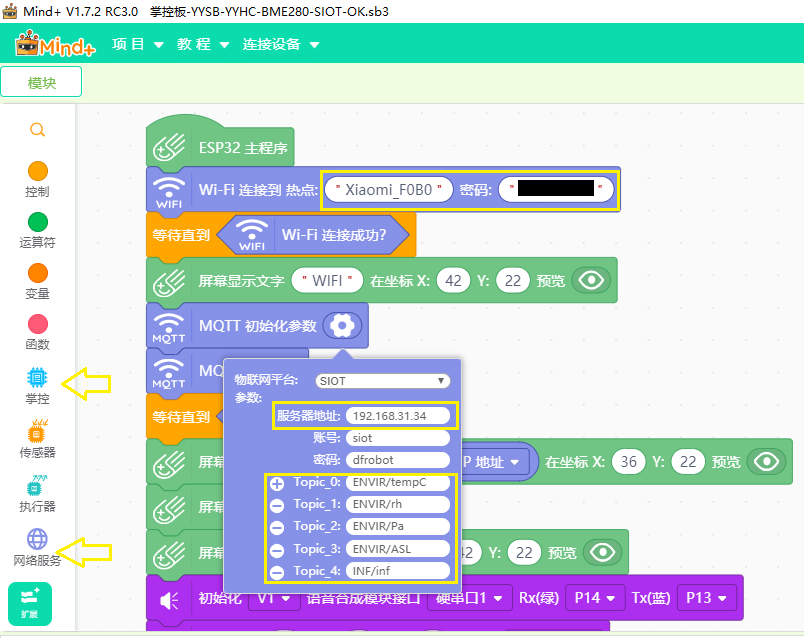Remove Topic_1 with its minus button

[x=277, y=506]
